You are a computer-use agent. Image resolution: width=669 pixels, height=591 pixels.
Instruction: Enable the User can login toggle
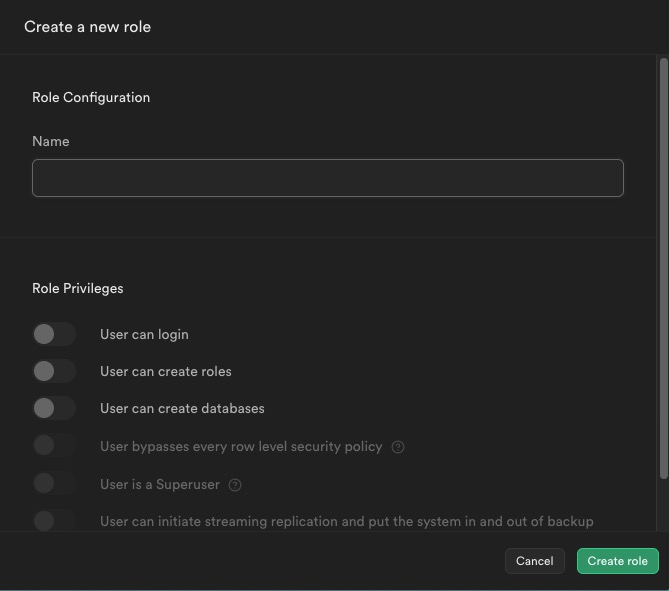54,334
